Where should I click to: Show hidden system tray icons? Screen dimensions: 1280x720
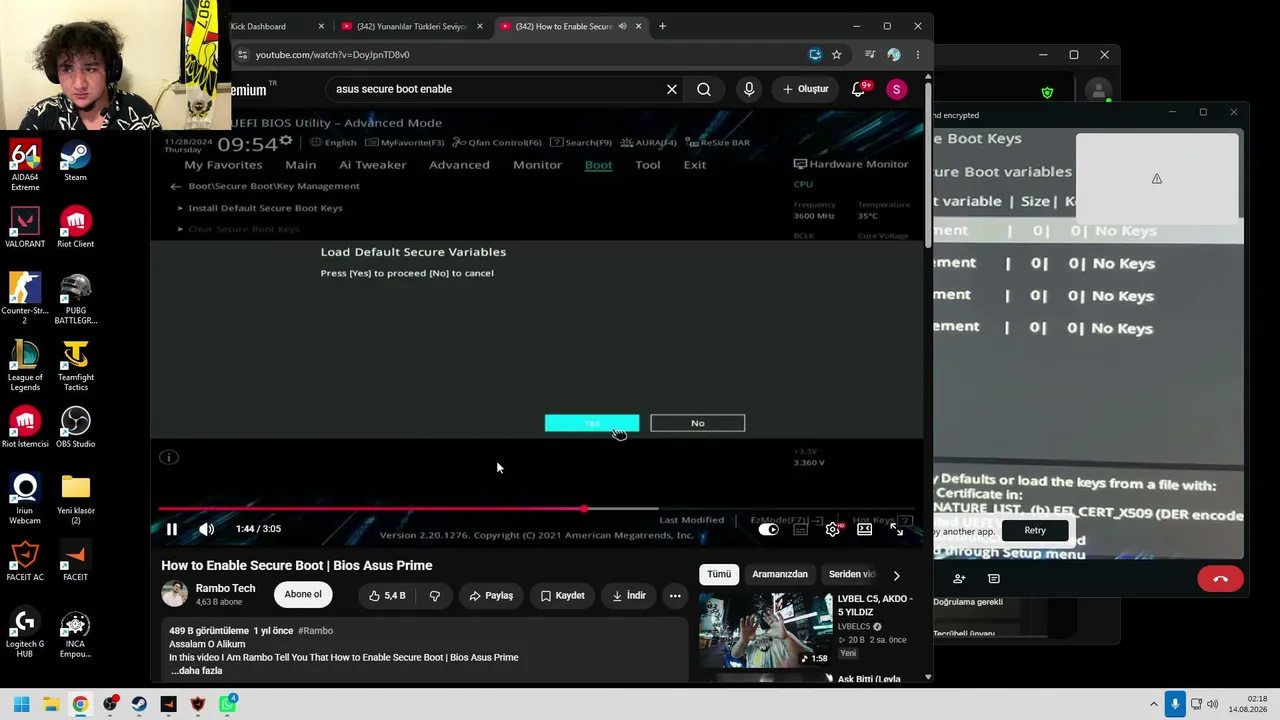1153,704
